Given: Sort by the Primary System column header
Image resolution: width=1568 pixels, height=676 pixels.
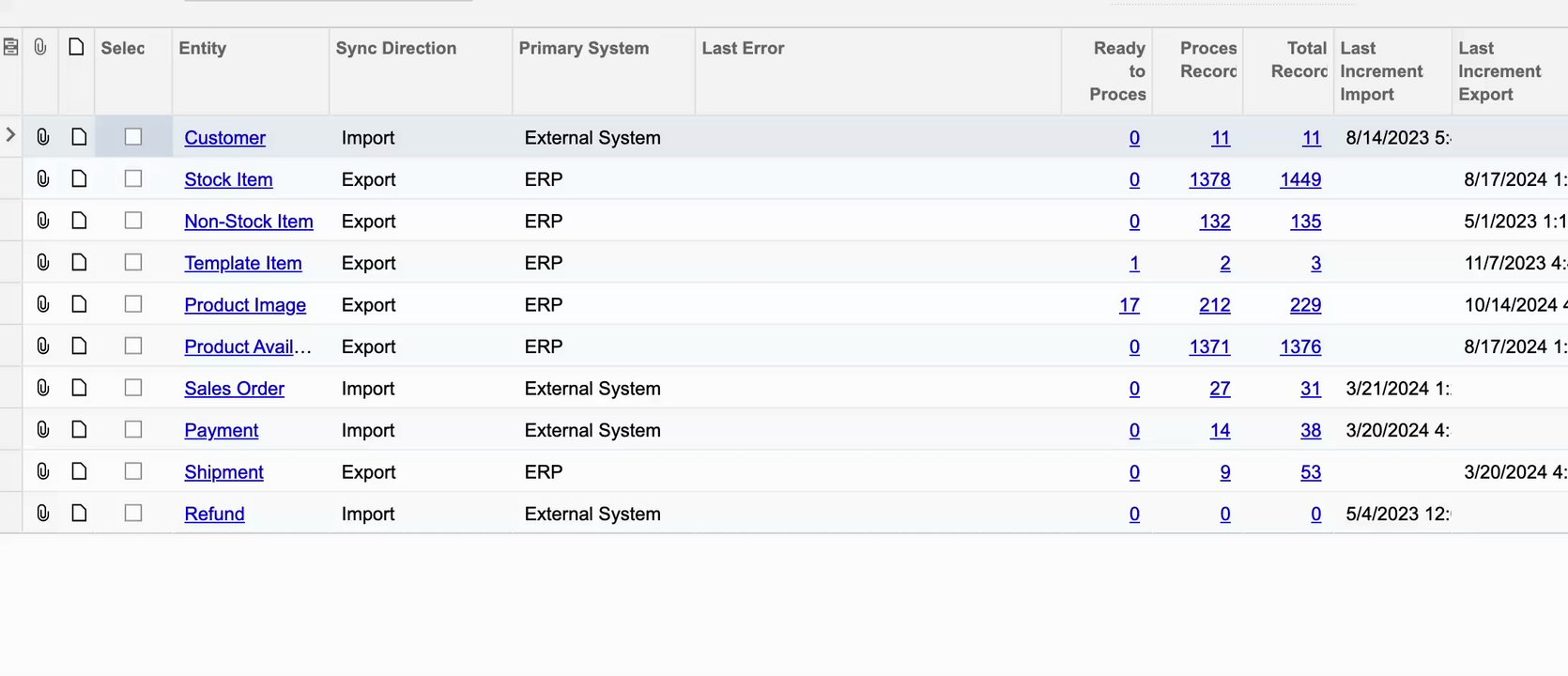Looking at the screenshot, I should click(583, 48).
